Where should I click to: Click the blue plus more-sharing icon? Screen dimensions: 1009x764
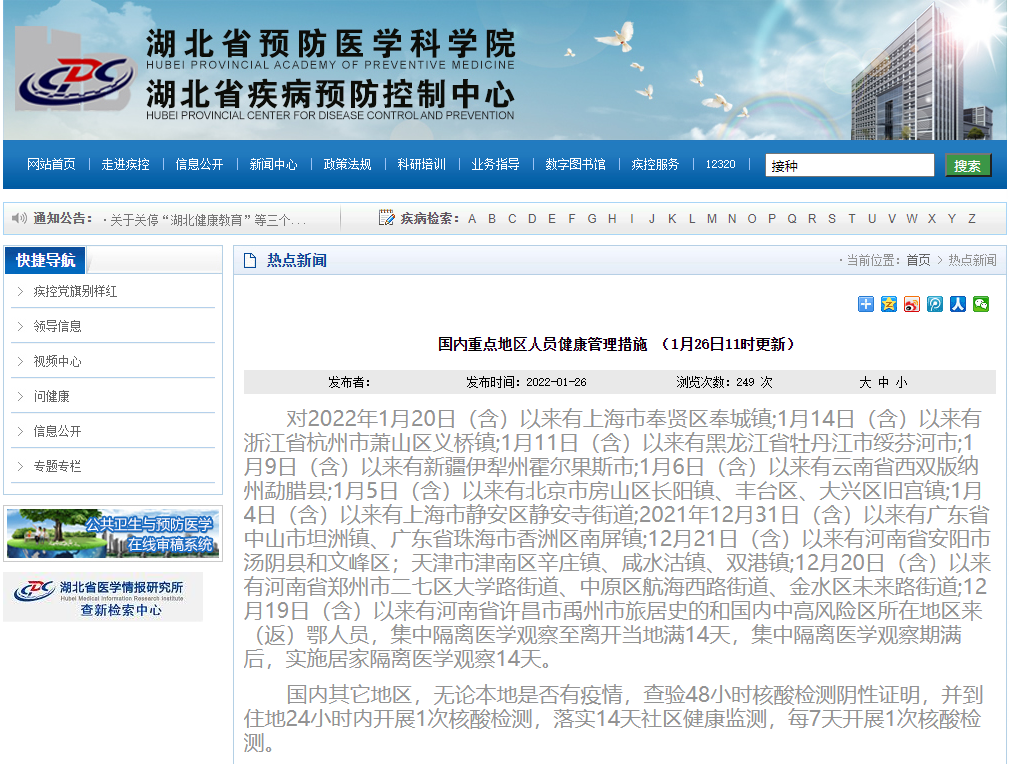[x=866, y=304]
